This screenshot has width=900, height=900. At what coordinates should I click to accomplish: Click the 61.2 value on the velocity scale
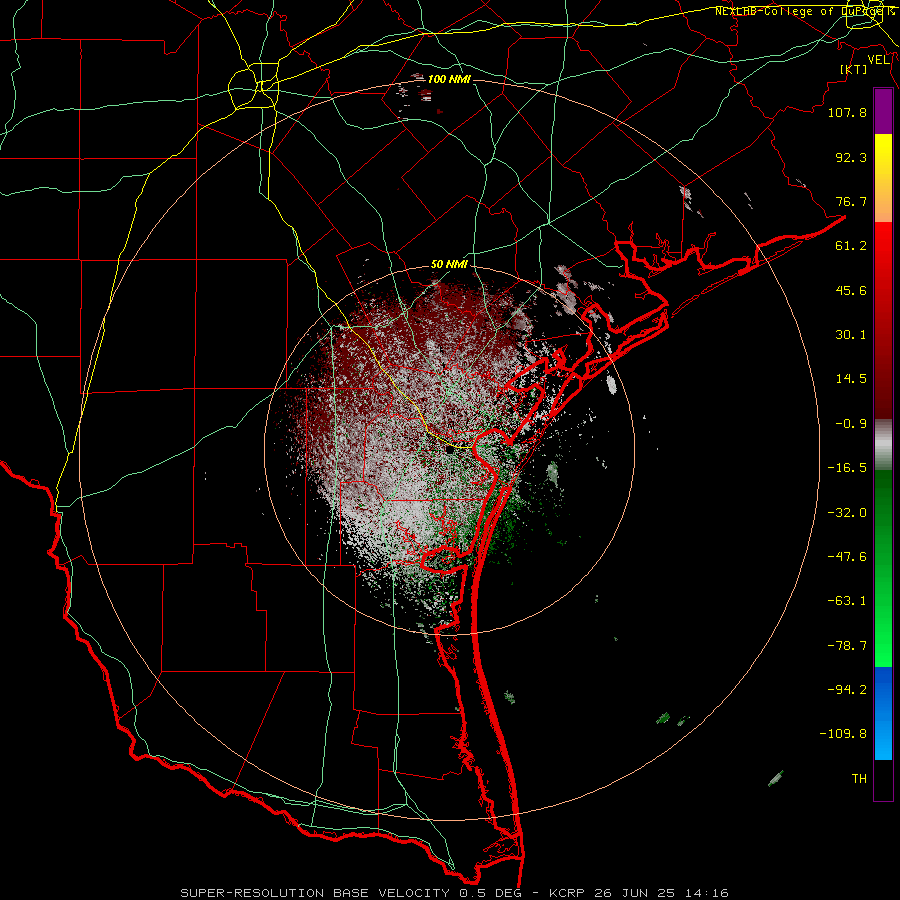[x=851, y=246]
